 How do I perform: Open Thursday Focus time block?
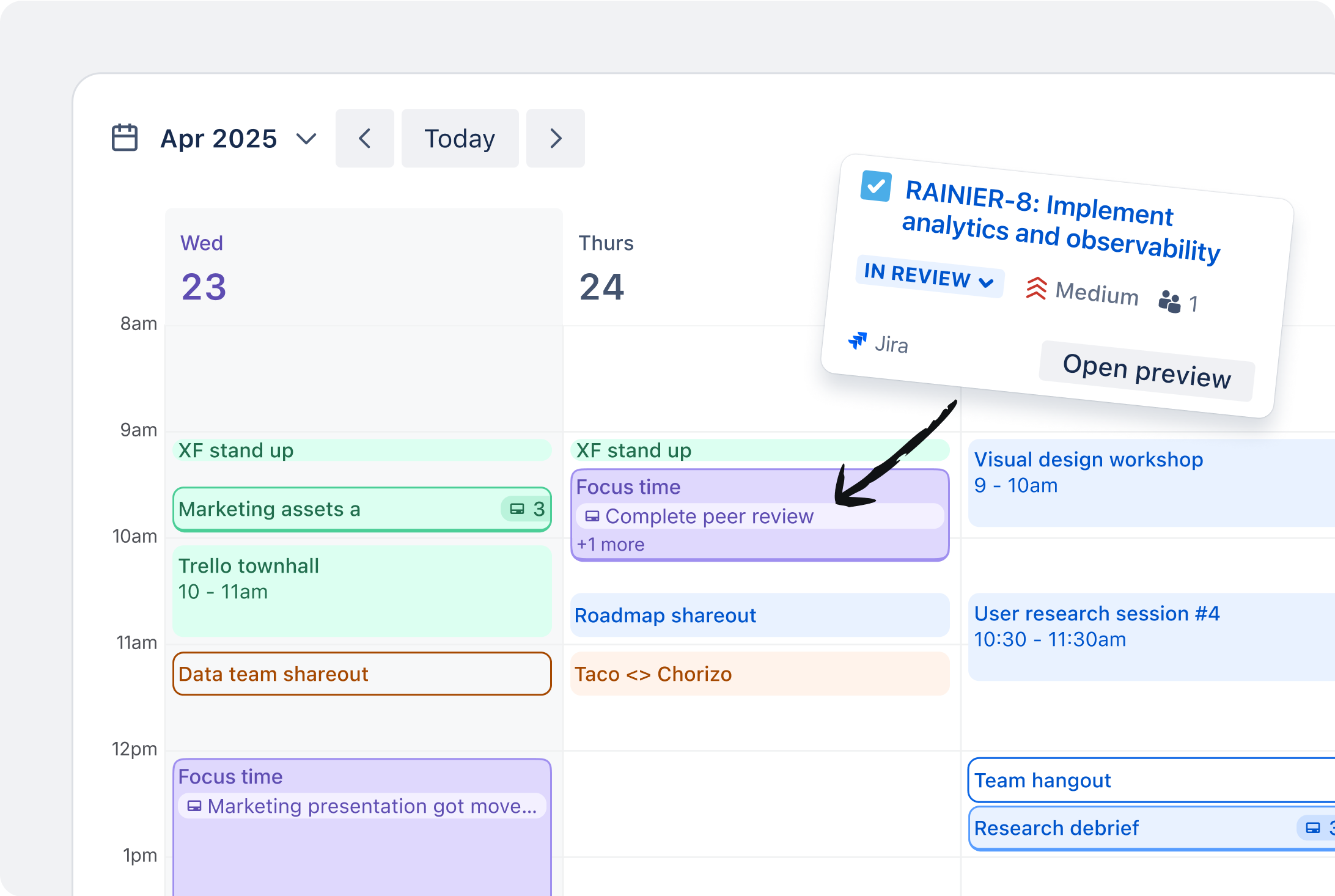point(760,515)
